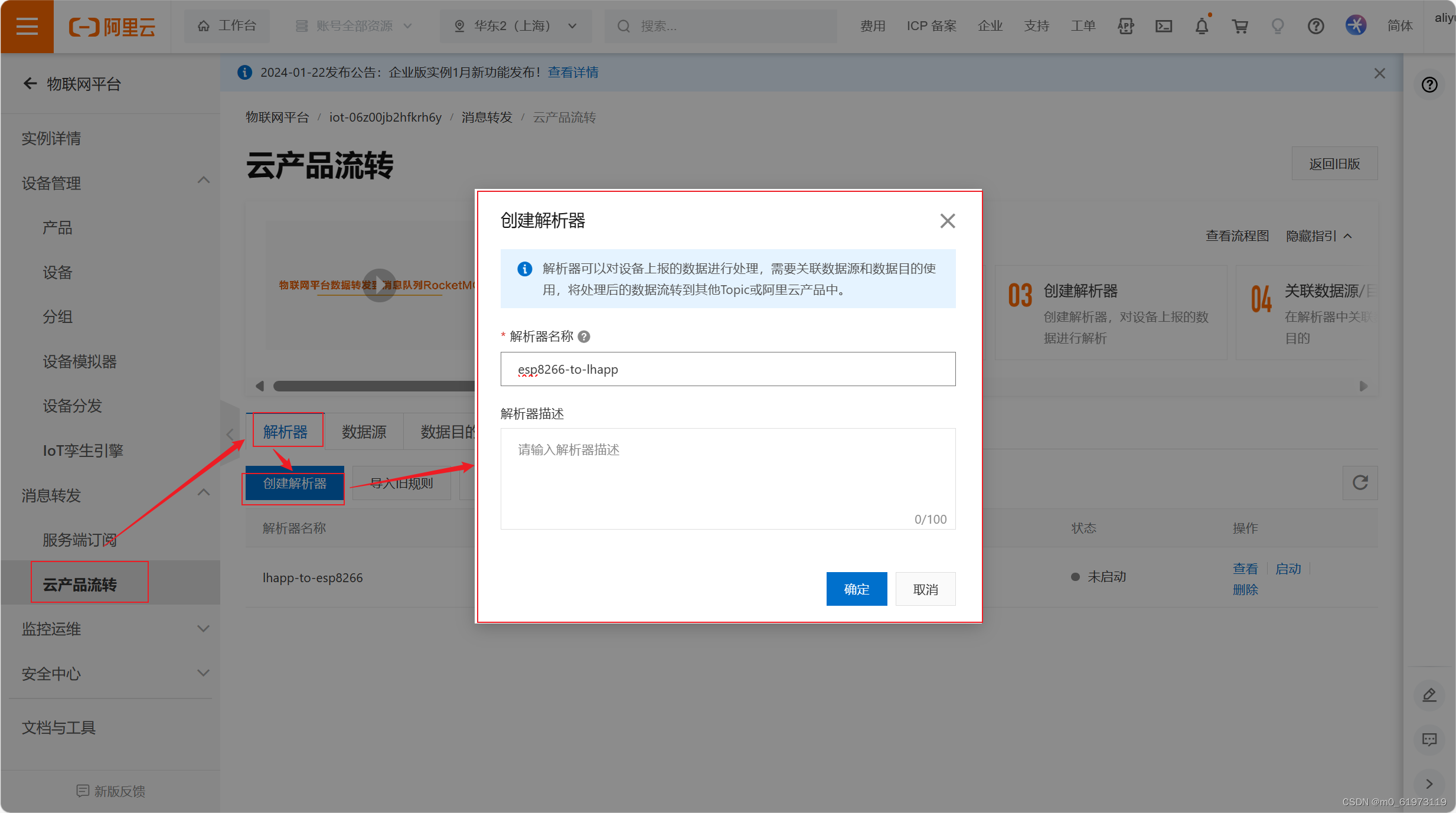Switch to the 数据源 tab
Image resolution: width=1456 pixels, height=813 pixels.
point(364,432)
